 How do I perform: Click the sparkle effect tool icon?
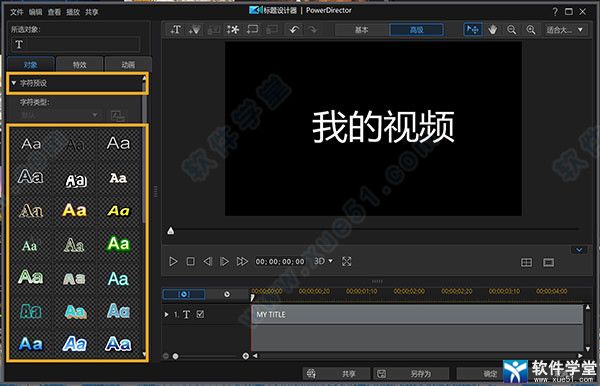coord(233,29)
